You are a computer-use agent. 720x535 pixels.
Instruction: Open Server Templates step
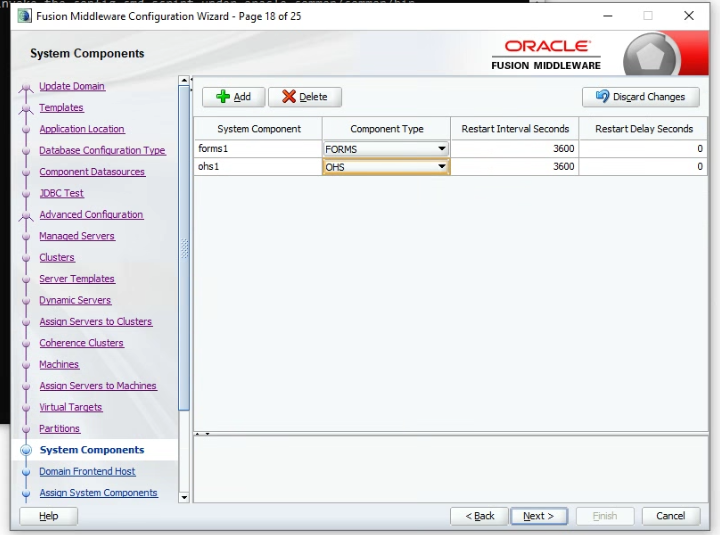(x=77, y=279)
